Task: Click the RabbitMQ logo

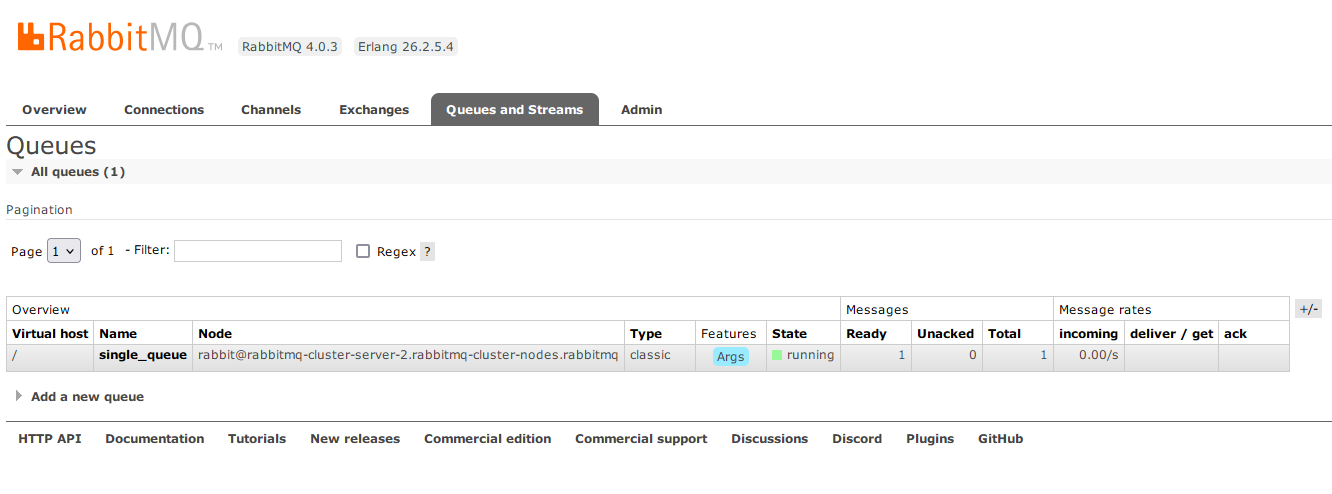Action: point(120,38)
